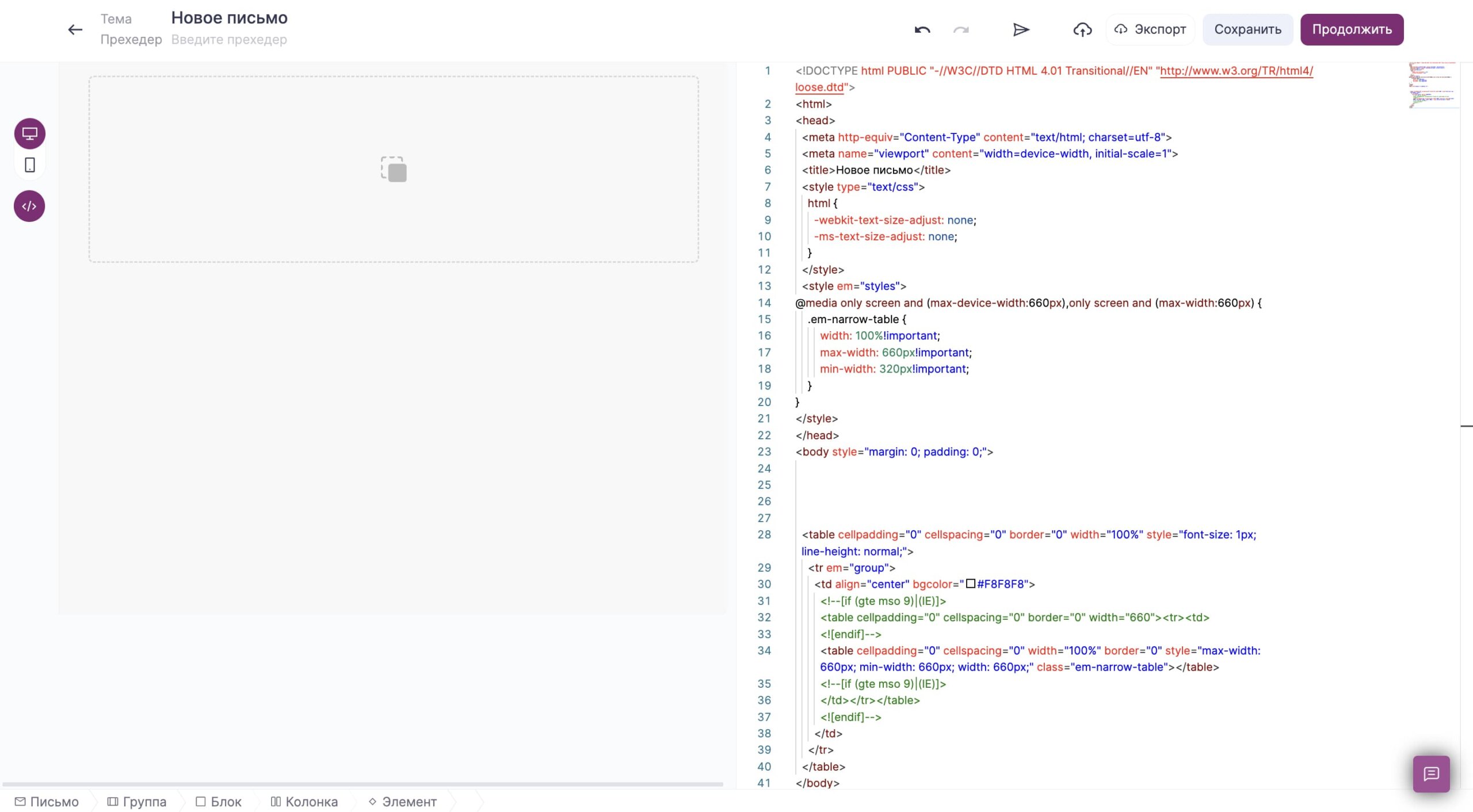Select the Группа breadcrumb
1473x812 pixels.
pos(137,802)
